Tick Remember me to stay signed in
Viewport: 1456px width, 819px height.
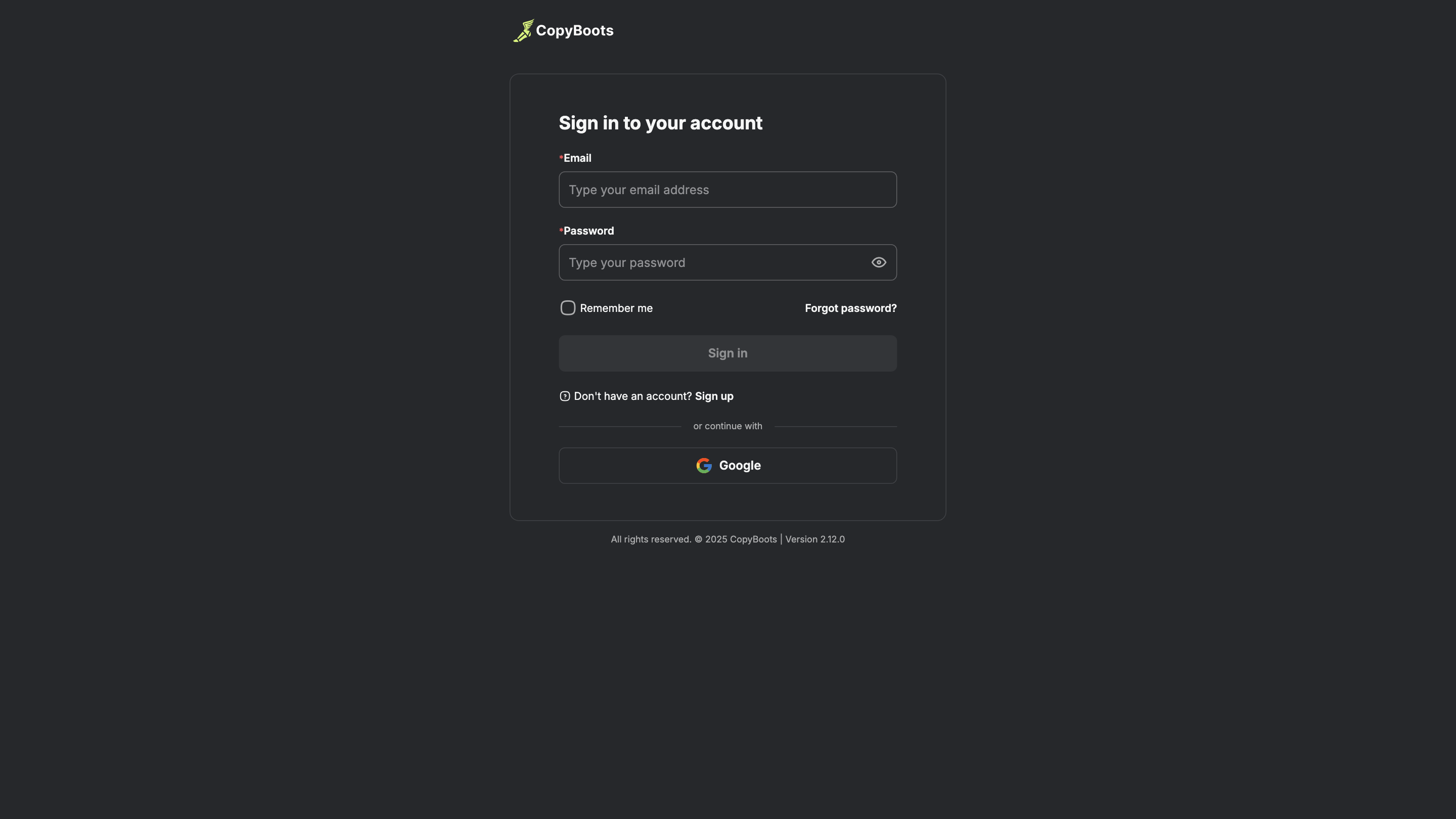567,307
